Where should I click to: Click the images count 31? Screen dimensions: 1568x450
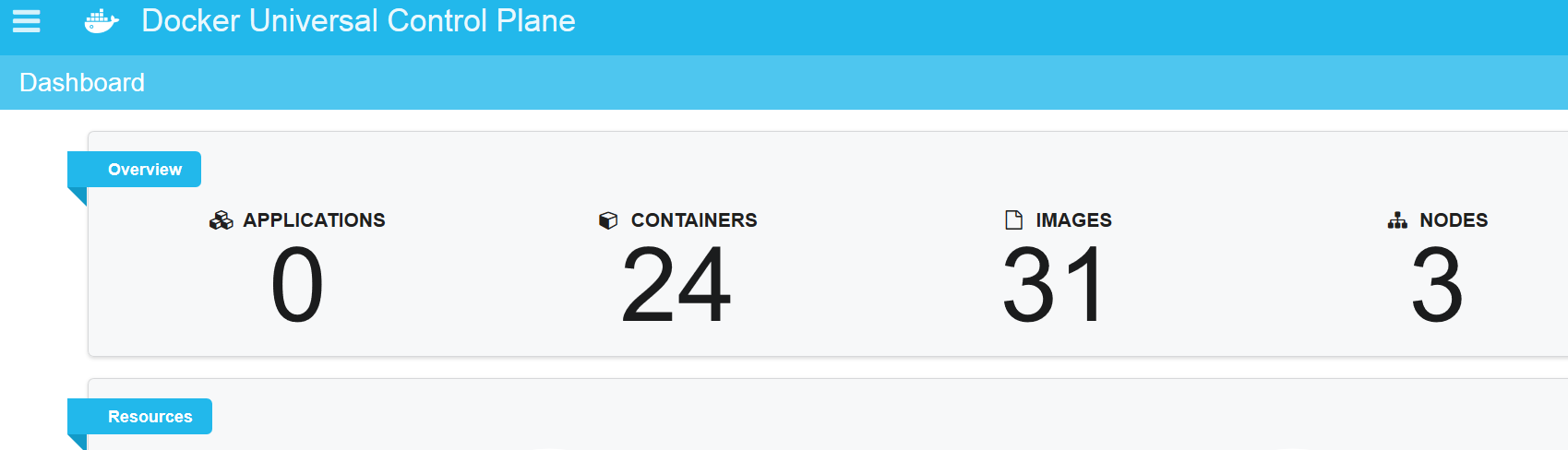(1053, 285)
